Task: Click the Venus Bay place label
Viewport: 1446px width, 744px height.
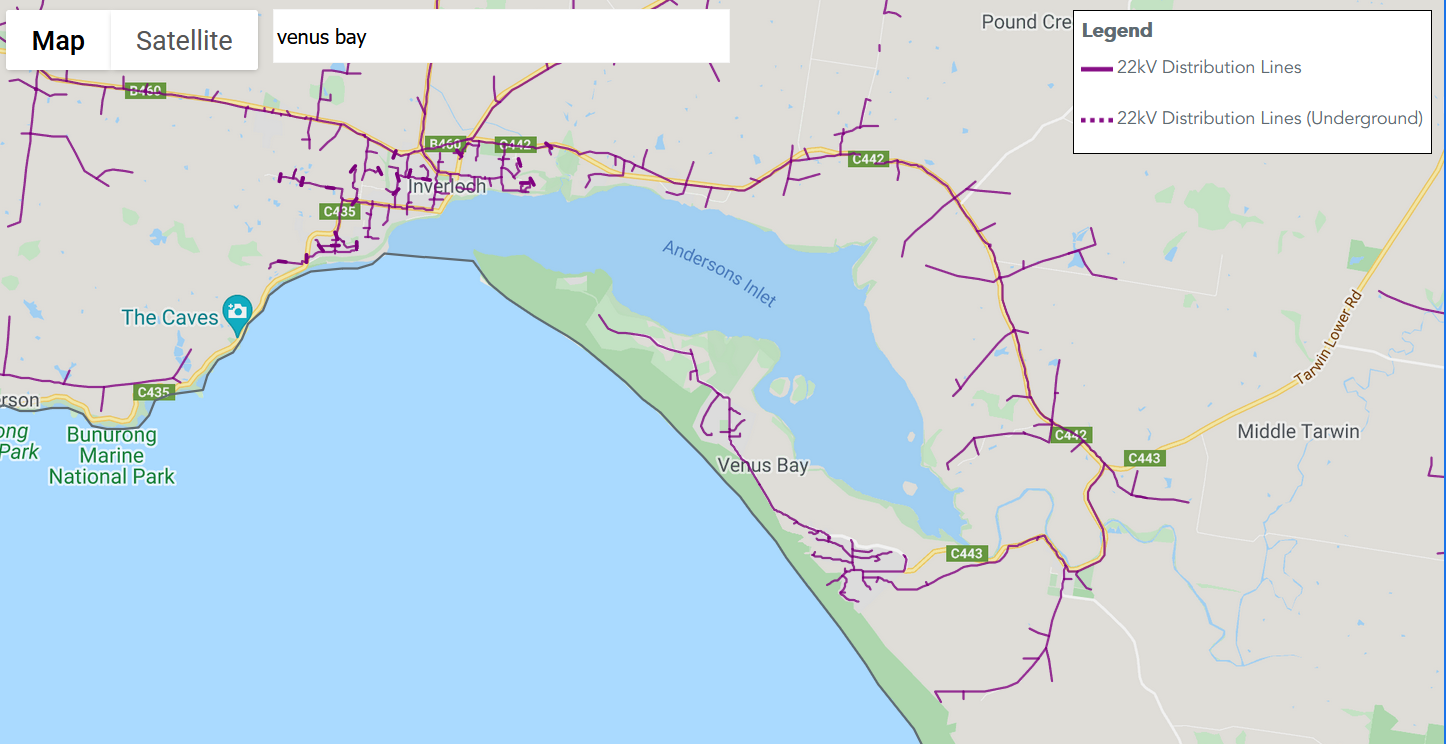Action: tap(763, 465)
